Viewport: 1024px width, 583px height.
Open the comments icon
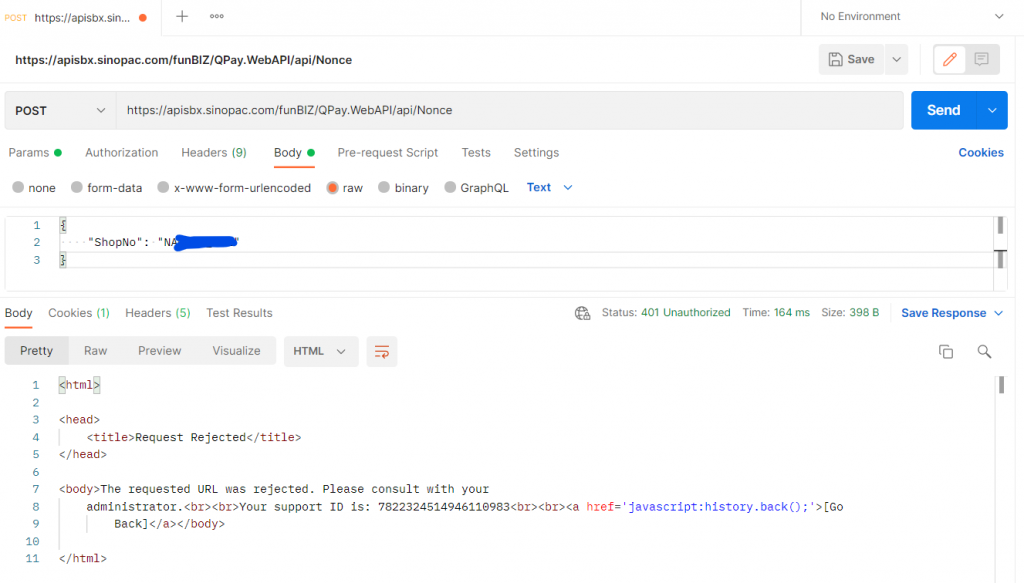[x=981, y=59]
